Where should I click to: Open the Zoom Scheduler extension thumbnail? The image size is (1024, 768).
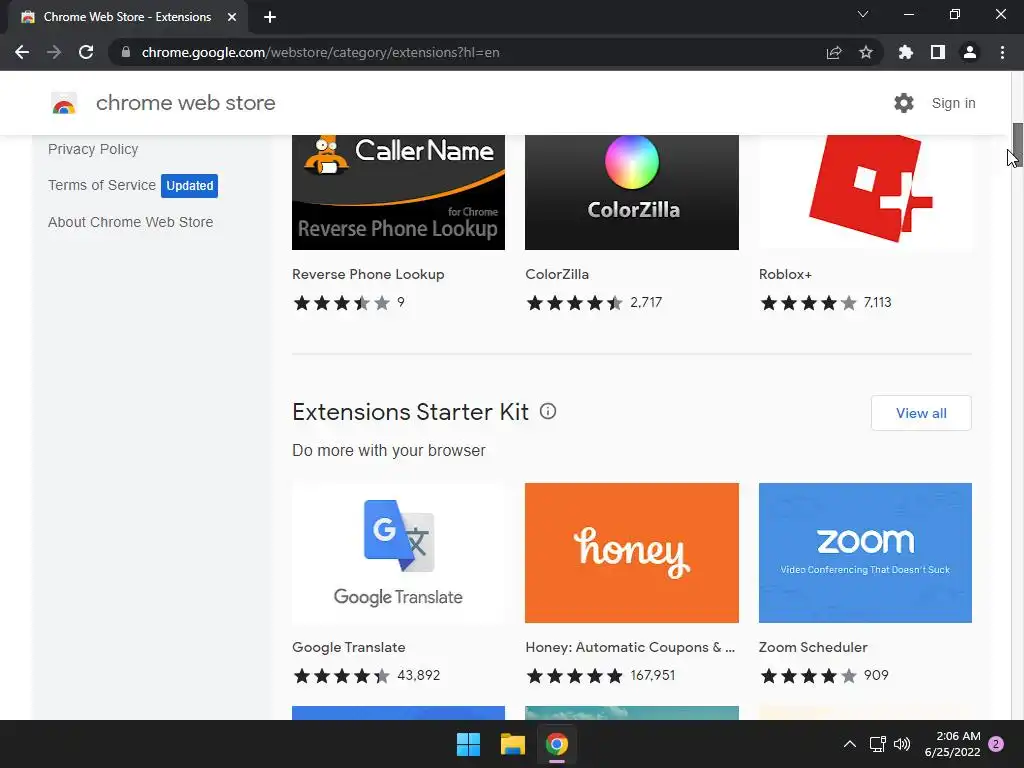865,552
